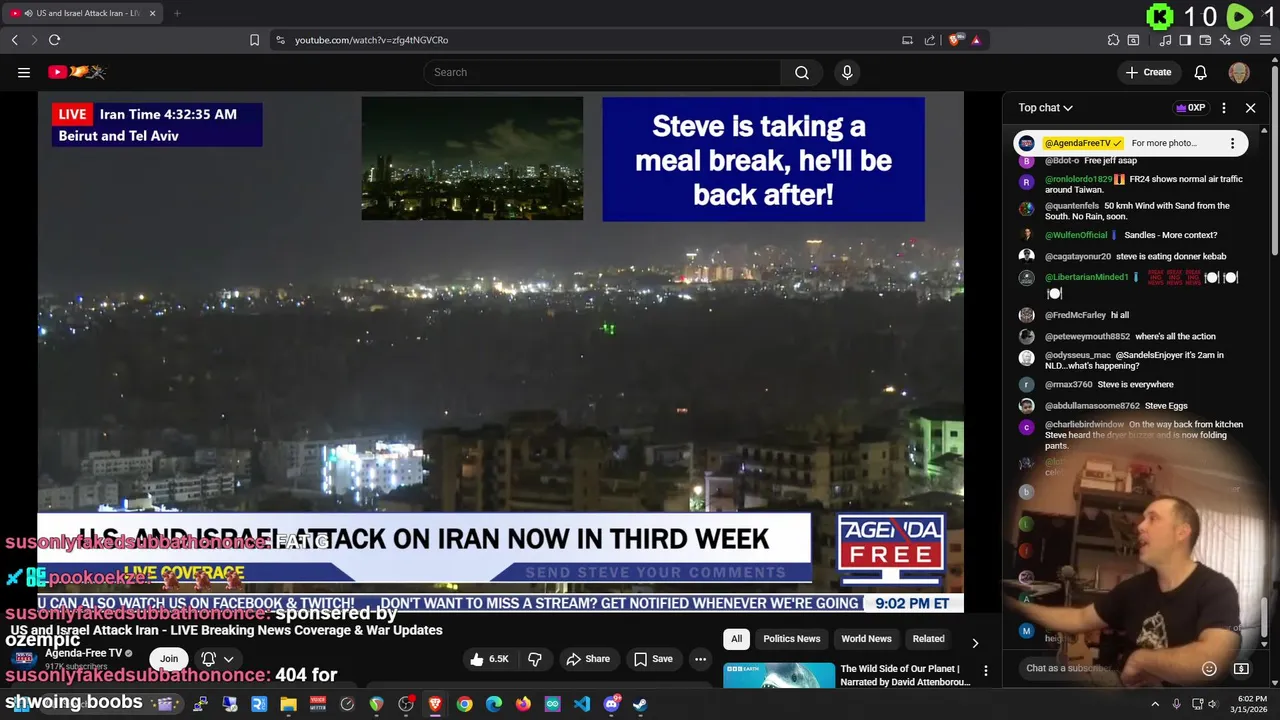Click the Agenda-Free TV channel avatar
The height and width of the screenshot is (720, 1280).
[24, 659]
